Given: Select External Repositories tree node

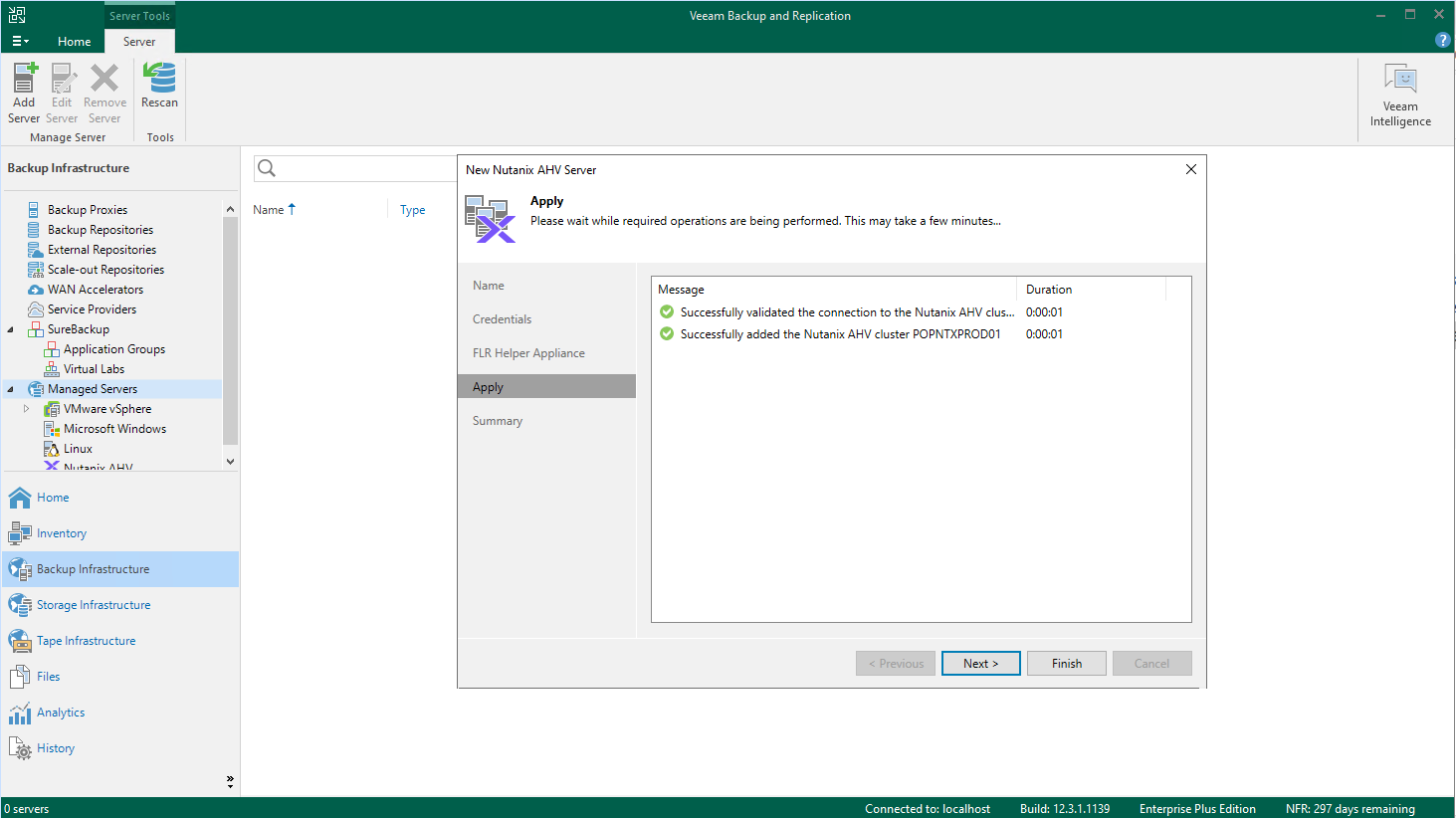Looking at the screenshot, I should pos(102,250).
